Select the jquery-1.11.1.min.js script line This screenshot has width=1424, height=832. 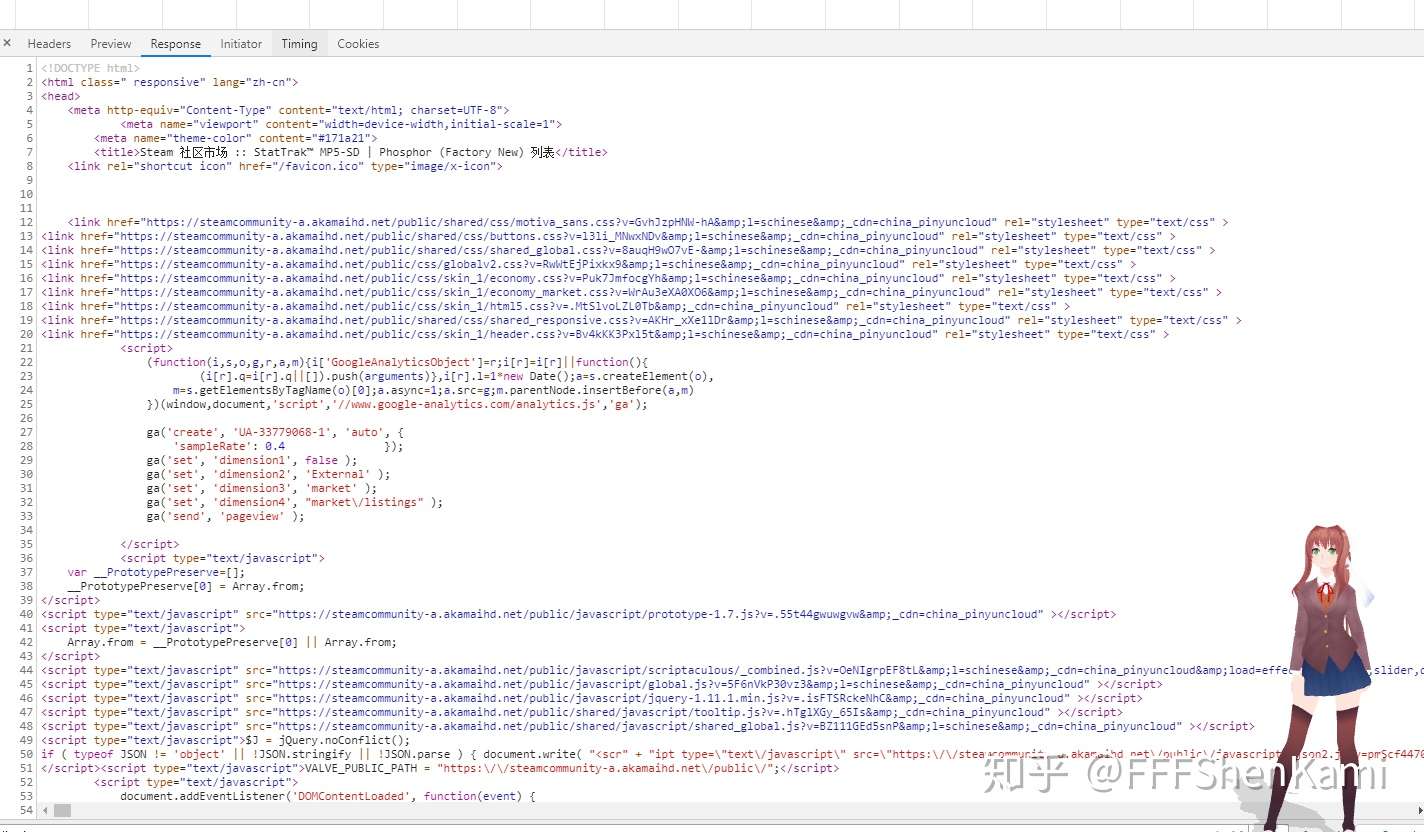(592, 698)
